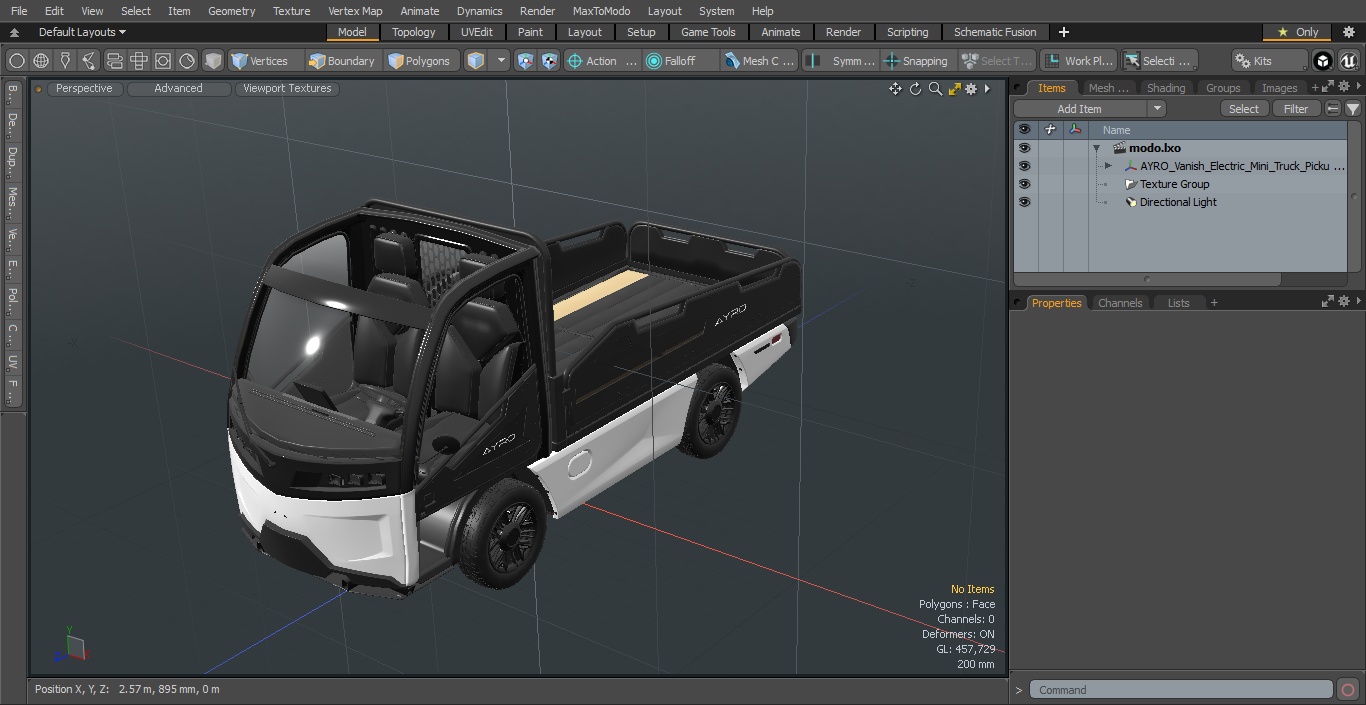Toggle visibility eye of modo.lxo
Screen dimensions: 1366x705
1024,148
